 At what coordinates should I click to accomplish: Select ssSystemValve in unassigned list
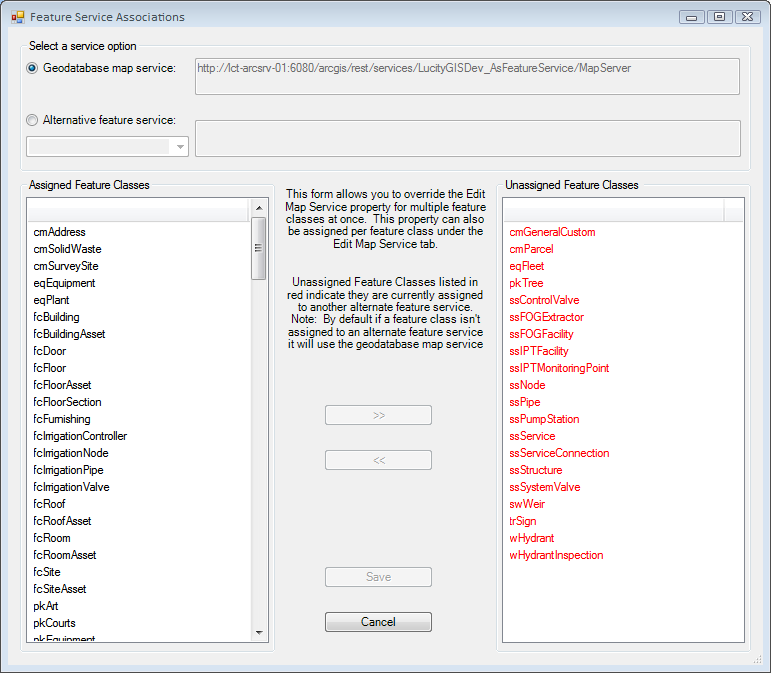pyautogui.click(x=545, y=487)
